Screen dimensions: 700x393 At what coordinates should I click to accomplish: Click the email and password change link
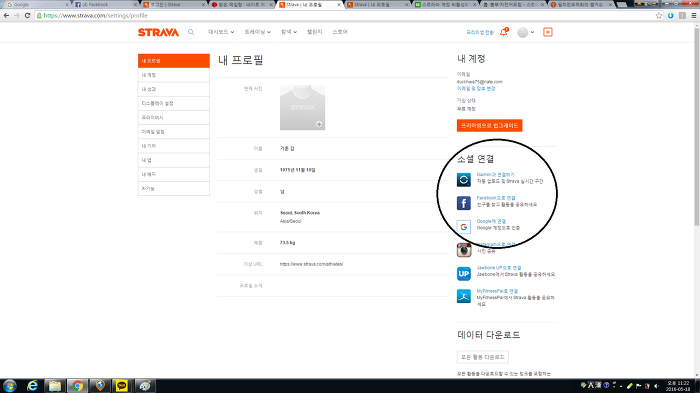click(476, 88)
